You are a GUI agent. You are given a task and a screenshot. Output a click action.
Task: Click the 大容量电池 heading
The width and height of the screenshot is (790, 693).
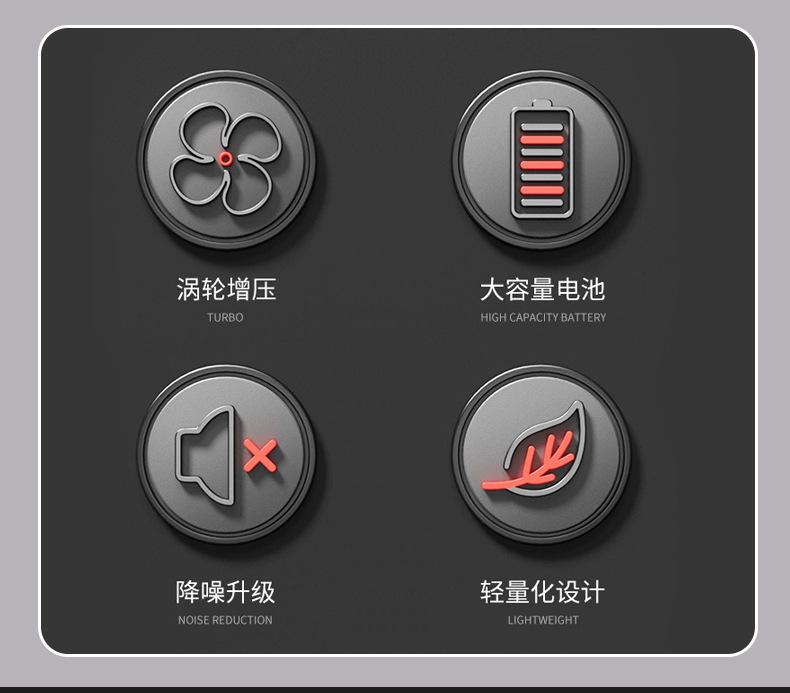point(542,289)
